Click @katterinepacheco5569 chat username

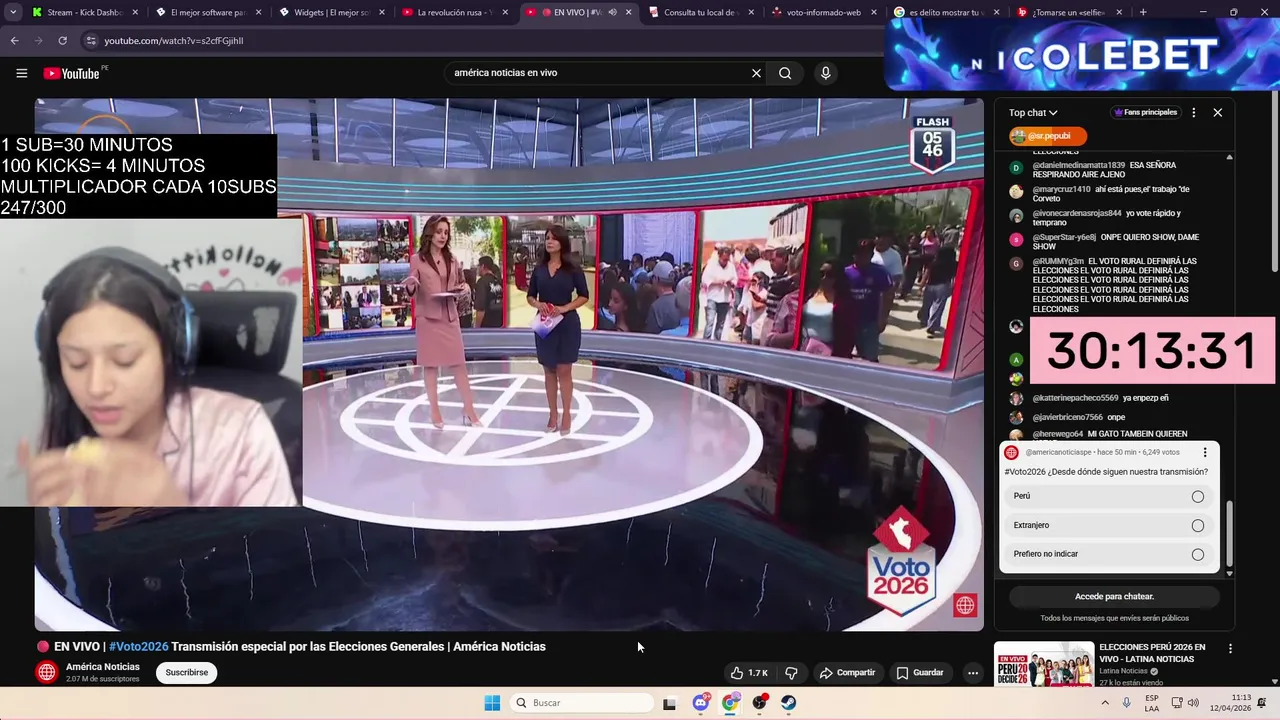(x=1075, y=398)
